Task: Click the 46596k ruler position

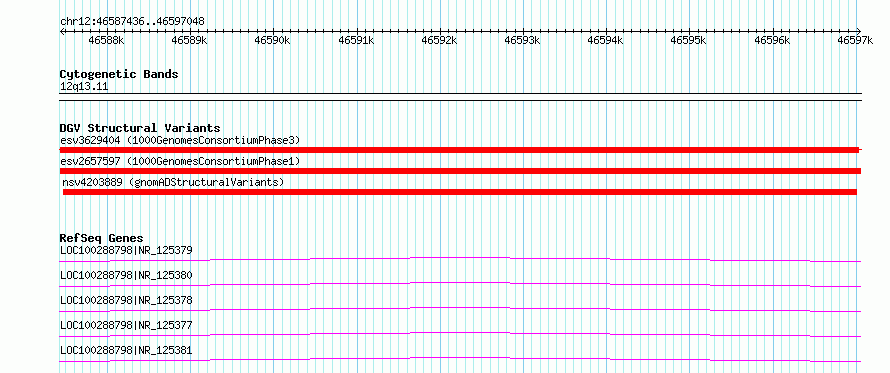Action: [x=773, y=40]
